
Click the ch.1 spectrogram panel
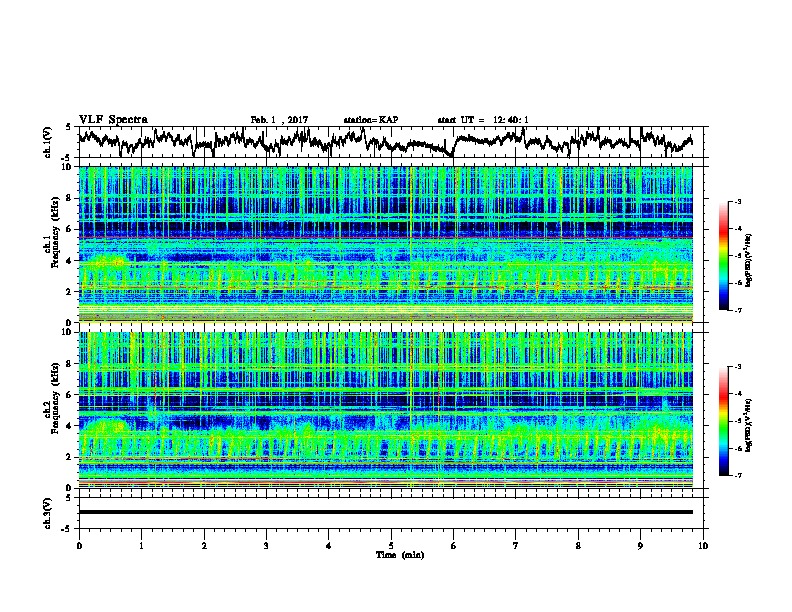(386, 244)
